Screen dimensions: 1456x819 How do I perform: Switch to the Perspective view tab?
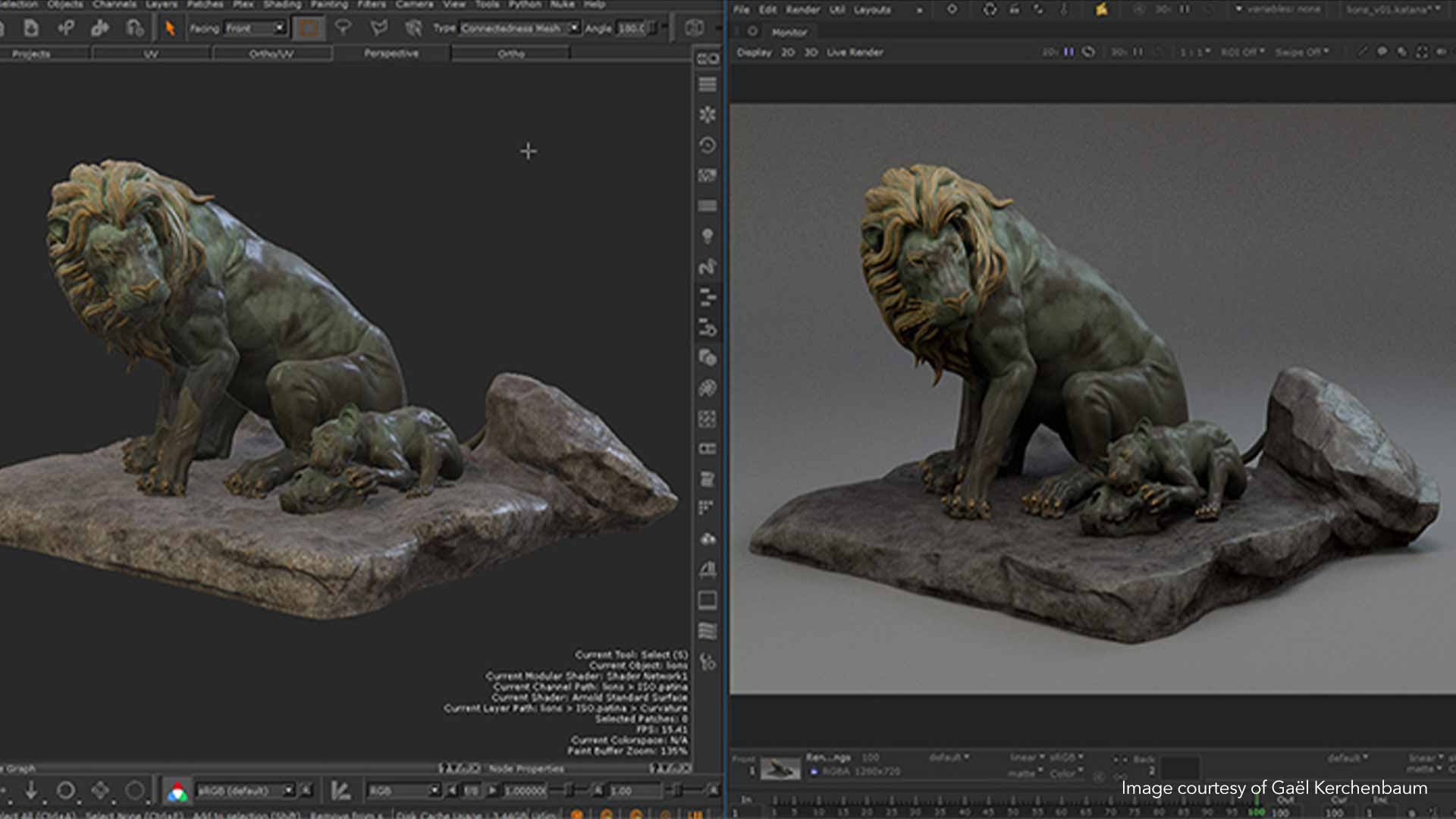tap(391, 53)
